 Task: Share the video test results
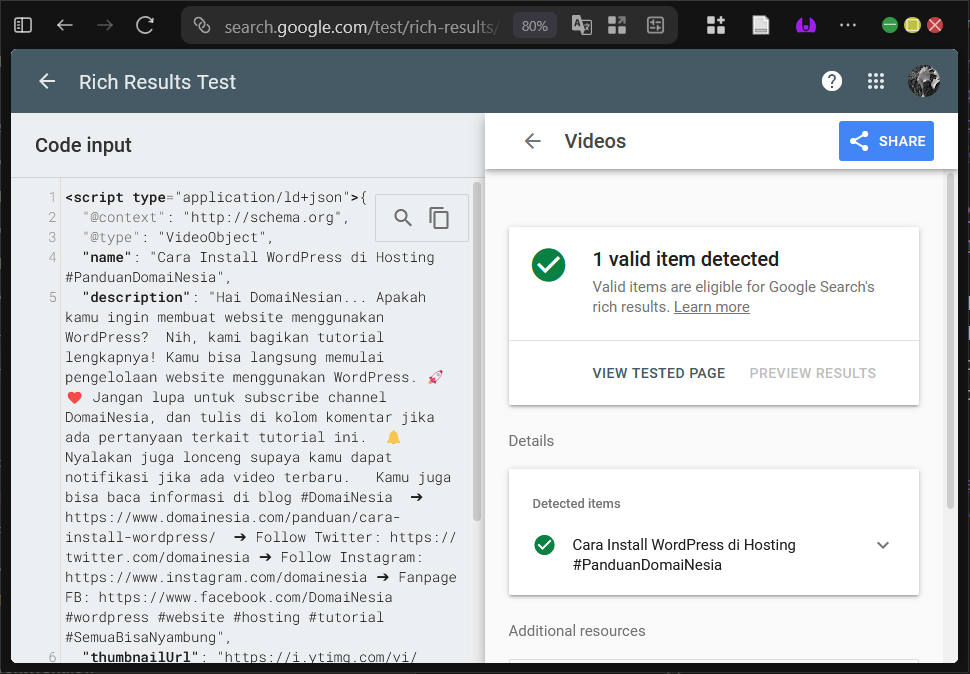coord(885,141)
